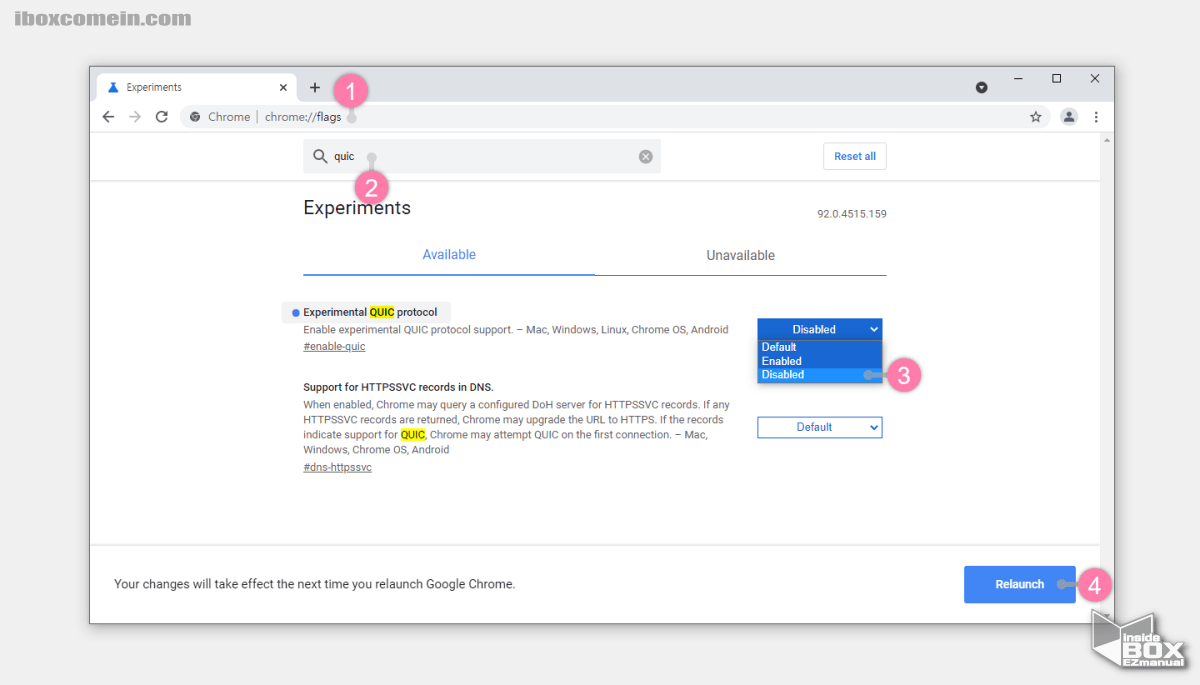The height and width of the screenshot is (685, 1200).
Task: Open Chrome three-dot menu
Action: pyautogui.click(x=1096, y=117)
